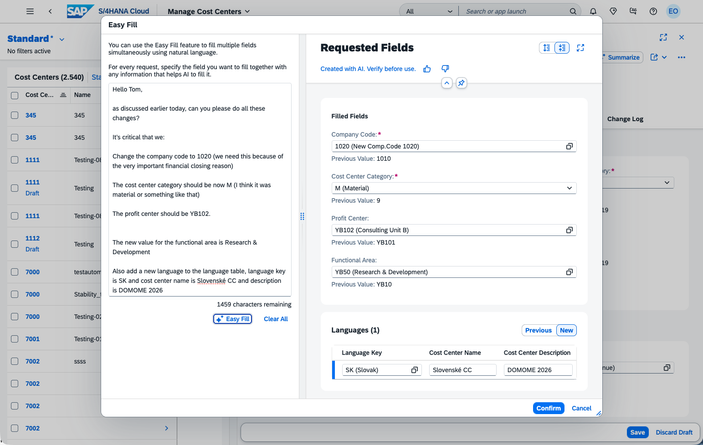Open the help question mark icon
This screenshot has width=703, height=445.
[653, 11]
